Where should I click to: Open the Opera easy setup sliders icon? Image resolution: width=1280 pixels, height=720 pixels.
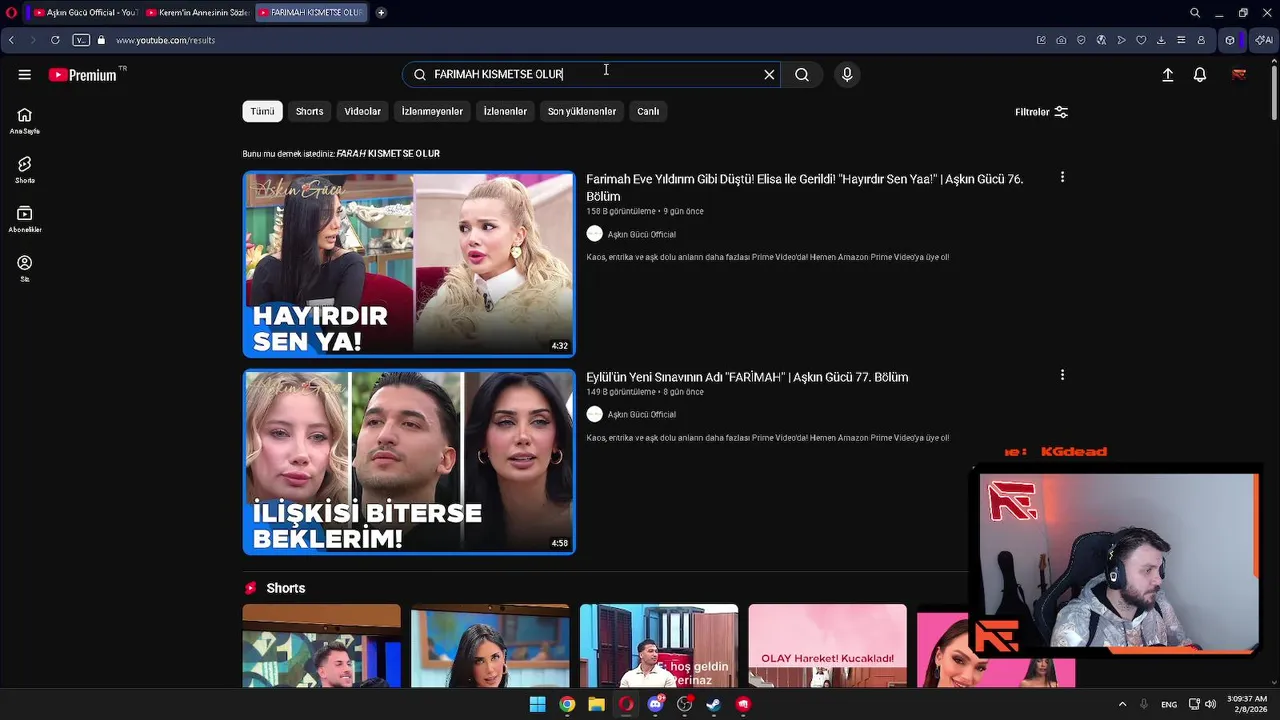[1181, 40]
